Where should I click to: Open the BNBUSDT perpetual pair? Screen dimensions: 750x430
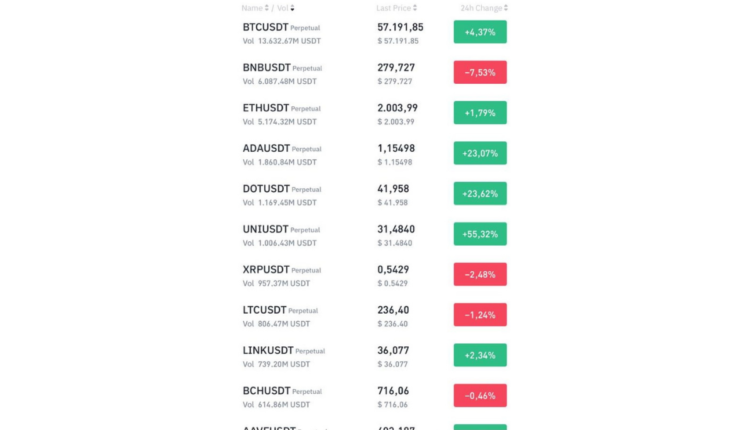(x=266, y=68)
